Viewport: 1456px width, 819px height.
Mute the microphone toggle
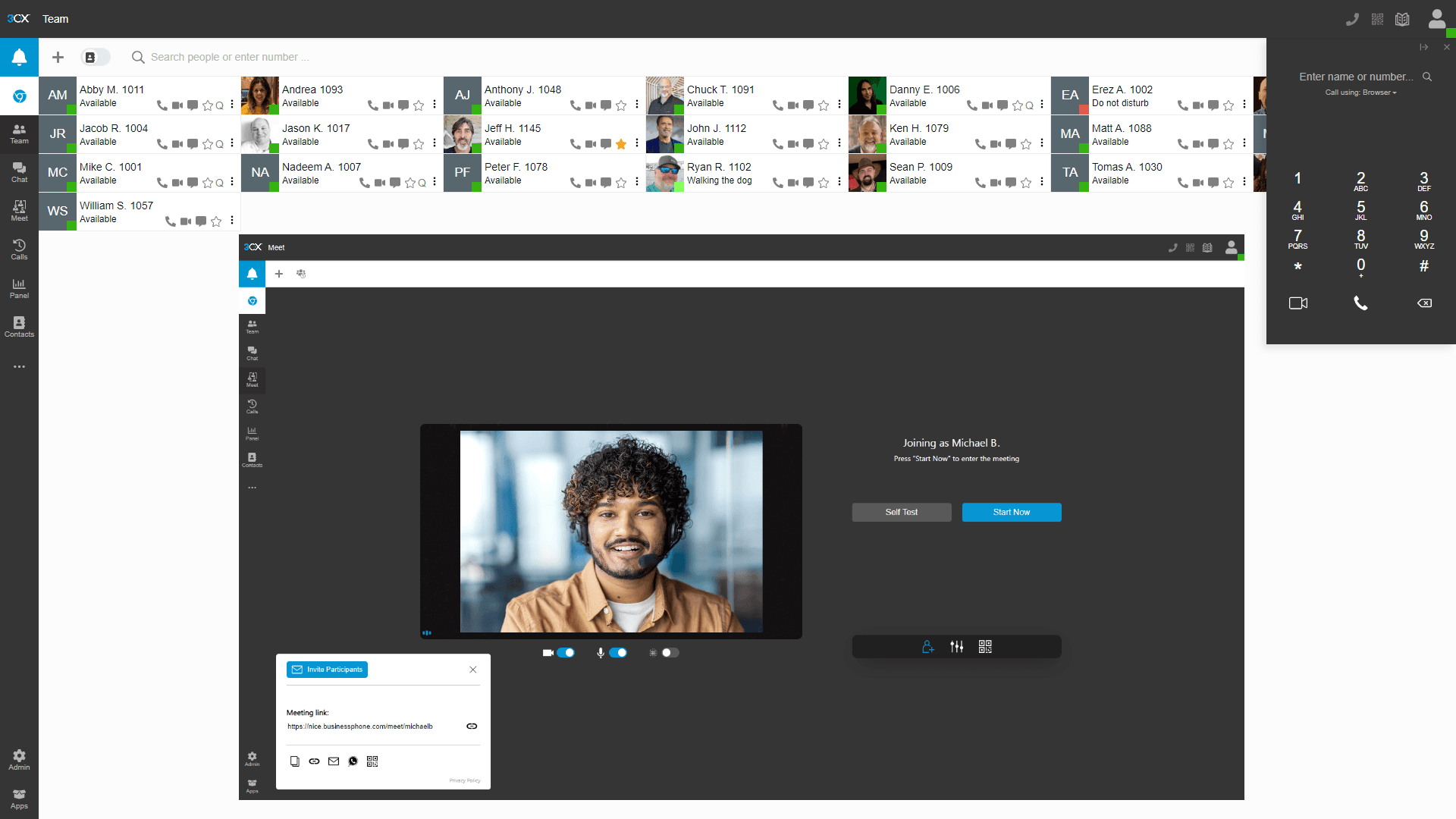618,653
